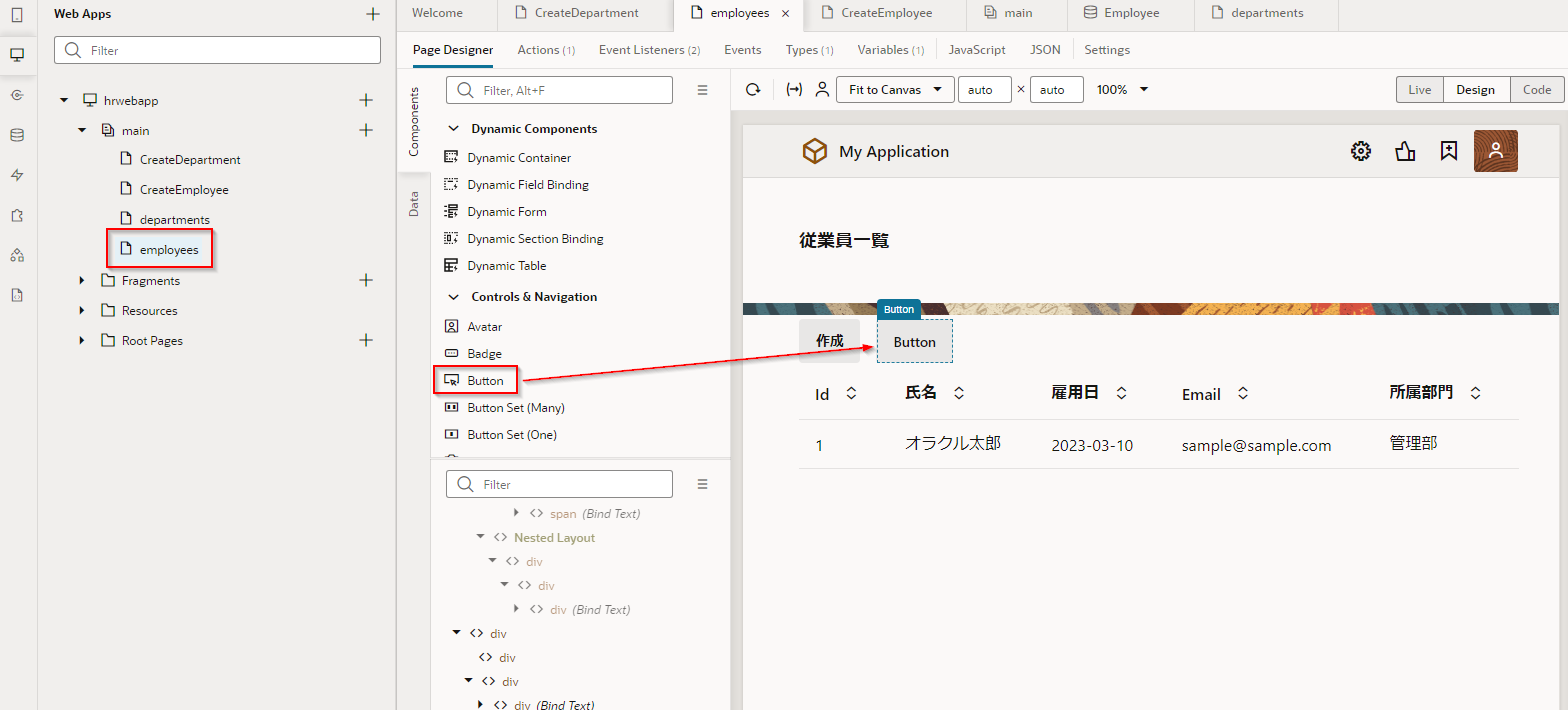Click the reload page icon in designer toolbar

(753, 90)
